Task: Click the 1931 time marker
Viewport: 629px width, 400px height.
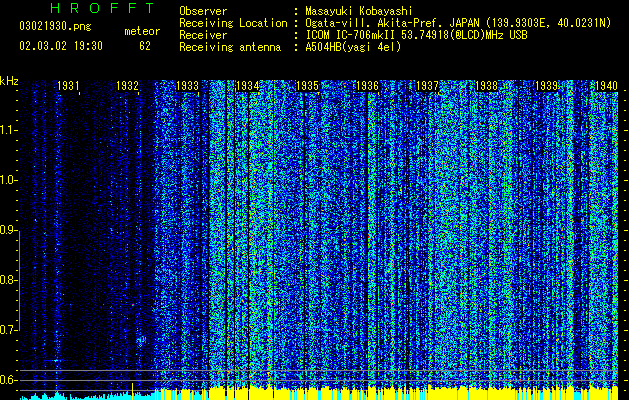Action: point(68,85)
